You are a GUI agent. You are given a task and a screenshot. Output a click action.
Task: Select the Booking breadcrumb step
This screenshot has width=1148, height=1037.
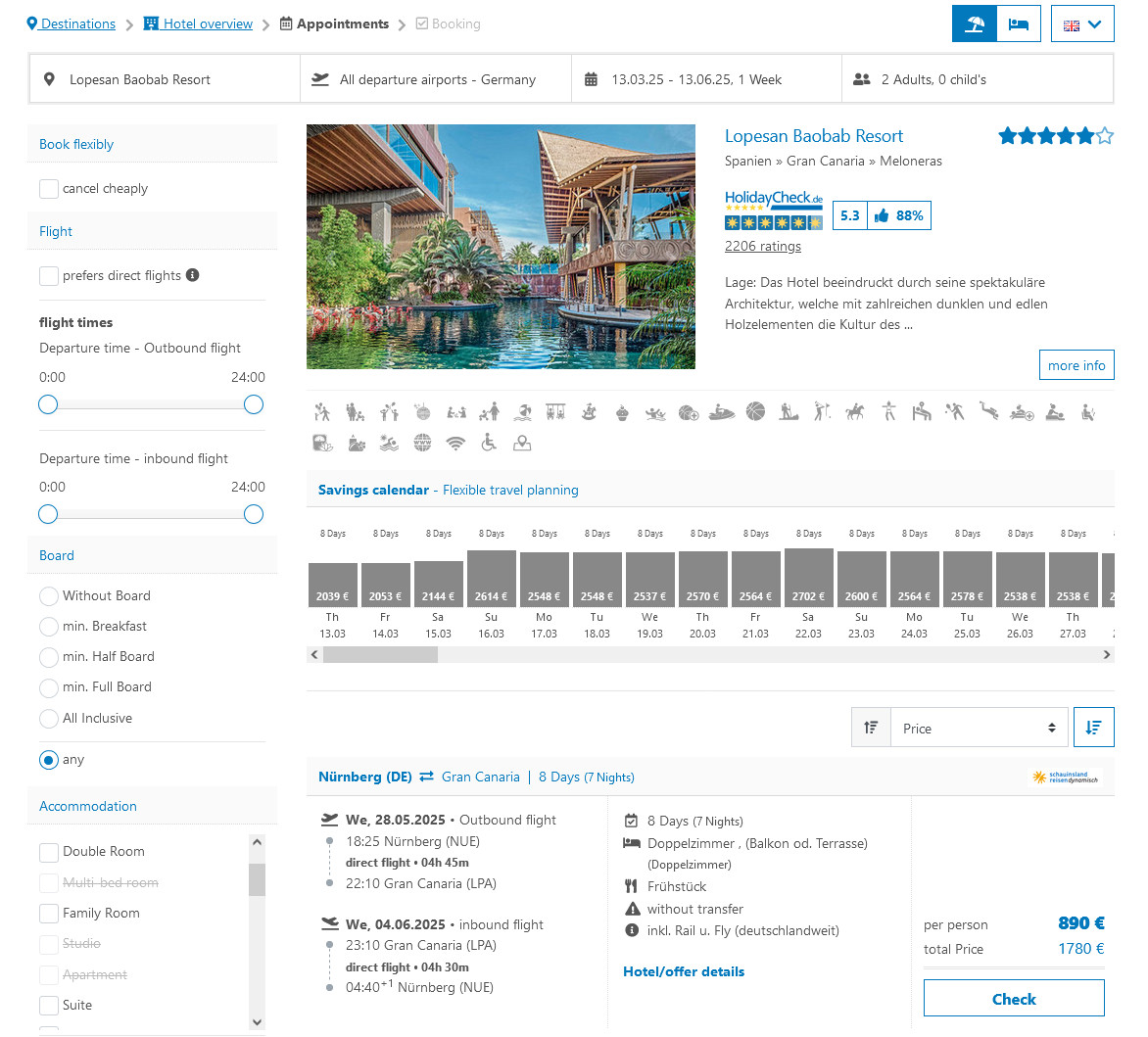point(448,24)
